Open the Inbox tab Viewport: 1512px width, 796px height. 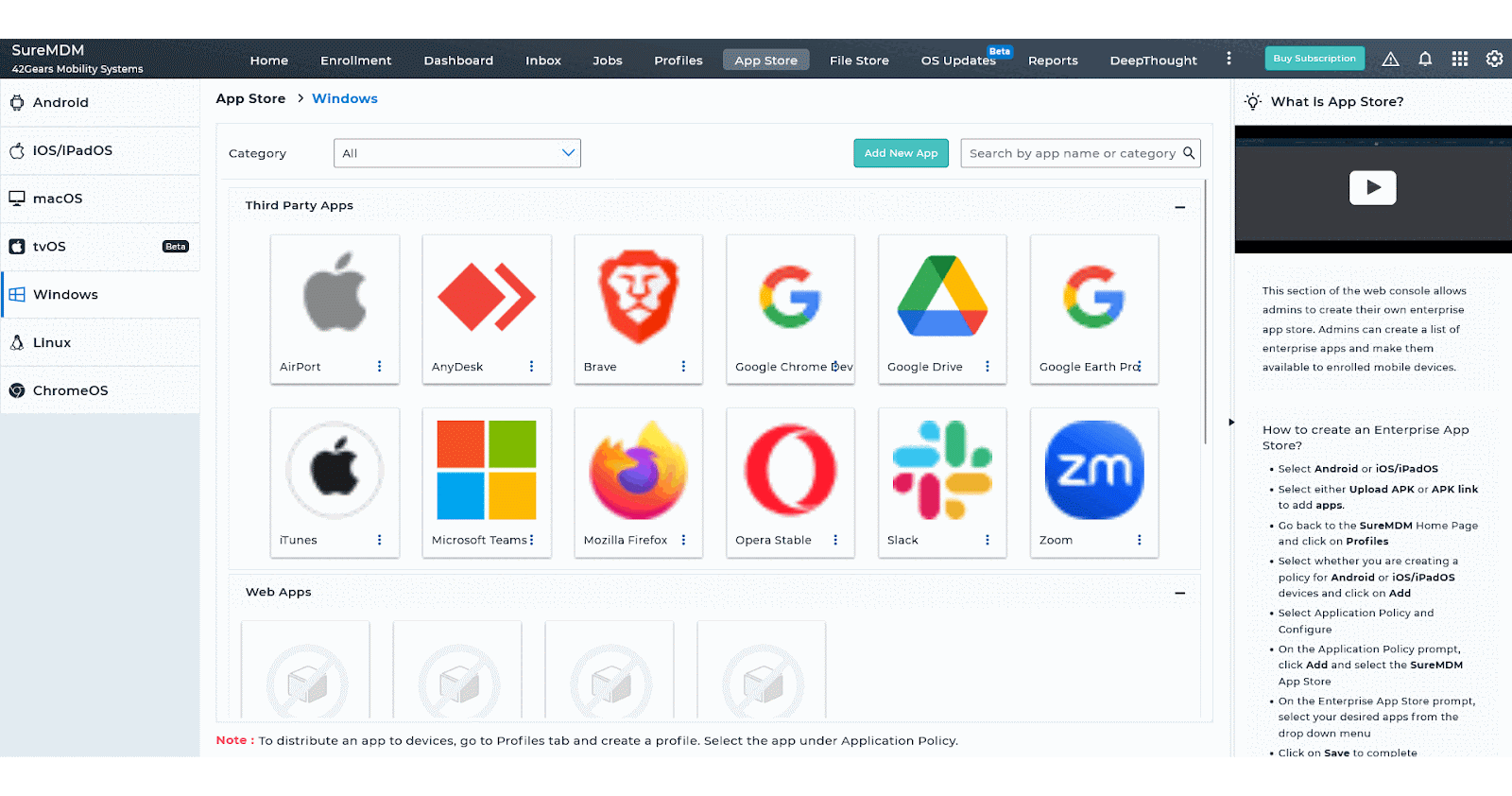pos(543,60)
